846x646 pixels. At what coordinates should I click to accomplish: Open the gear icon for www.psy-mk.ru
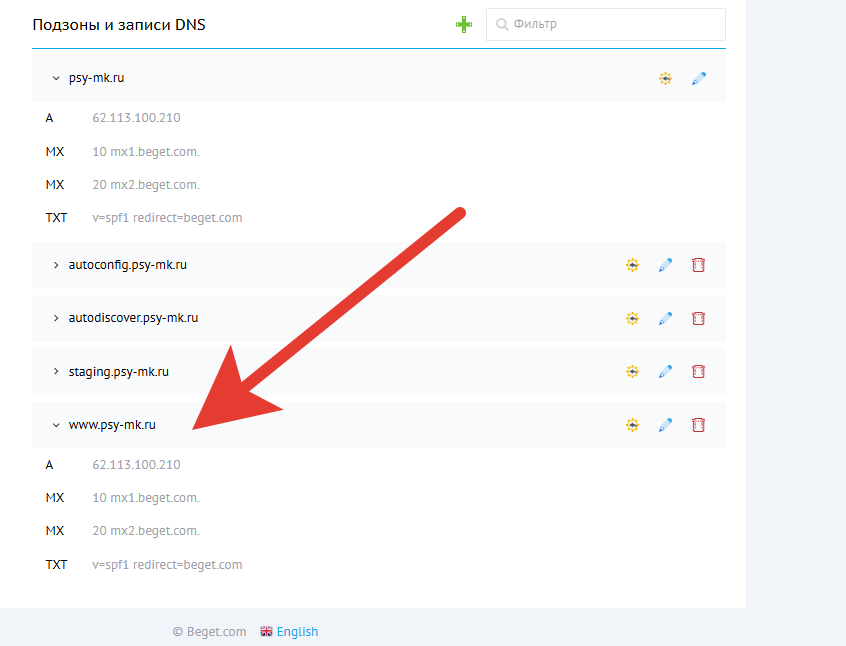632,425
